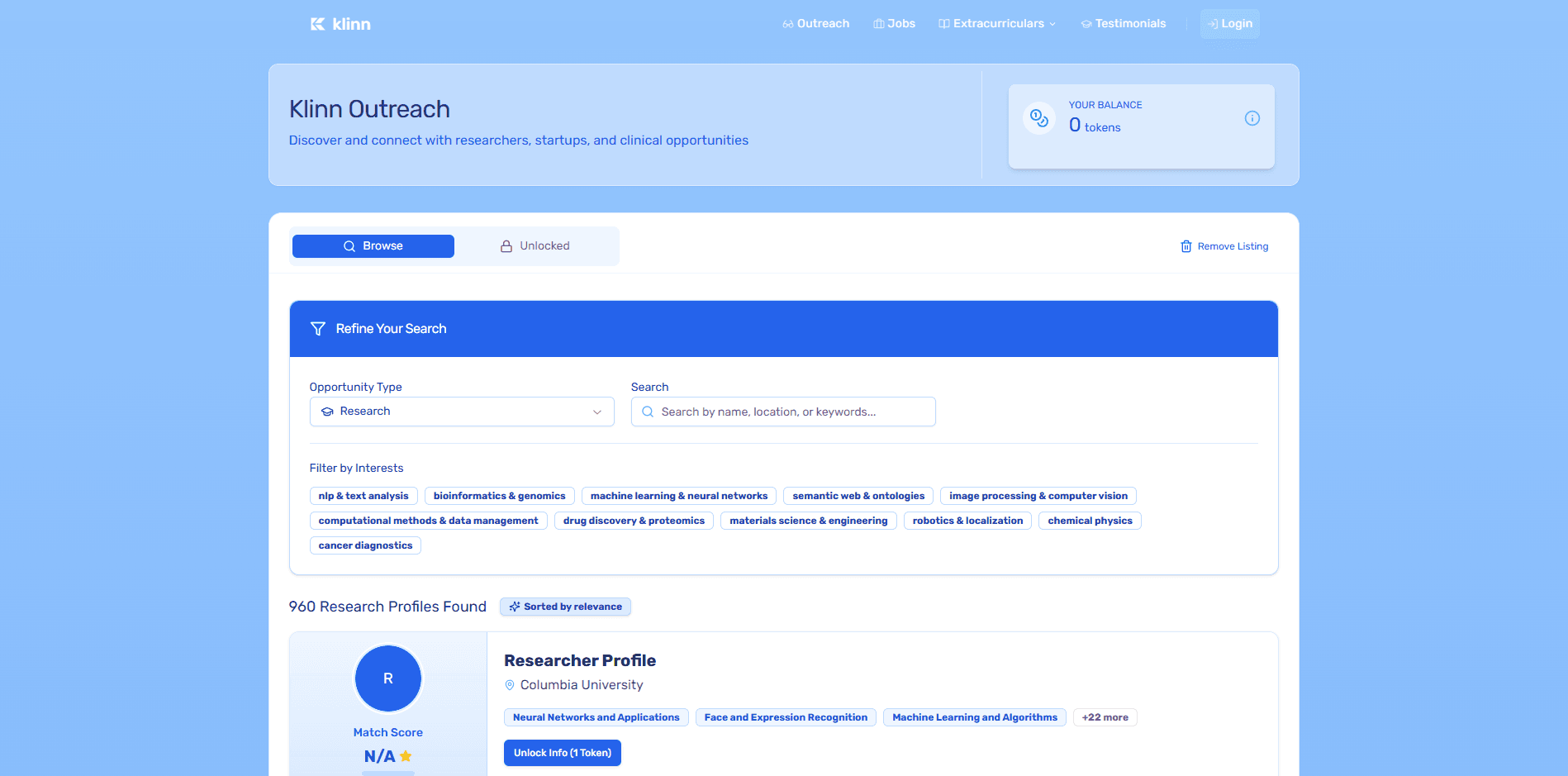Image resolution: width=1568 pixels, height=776 pixels.
Task: Click the balance info icon
Action: [x=1252, y=118]
